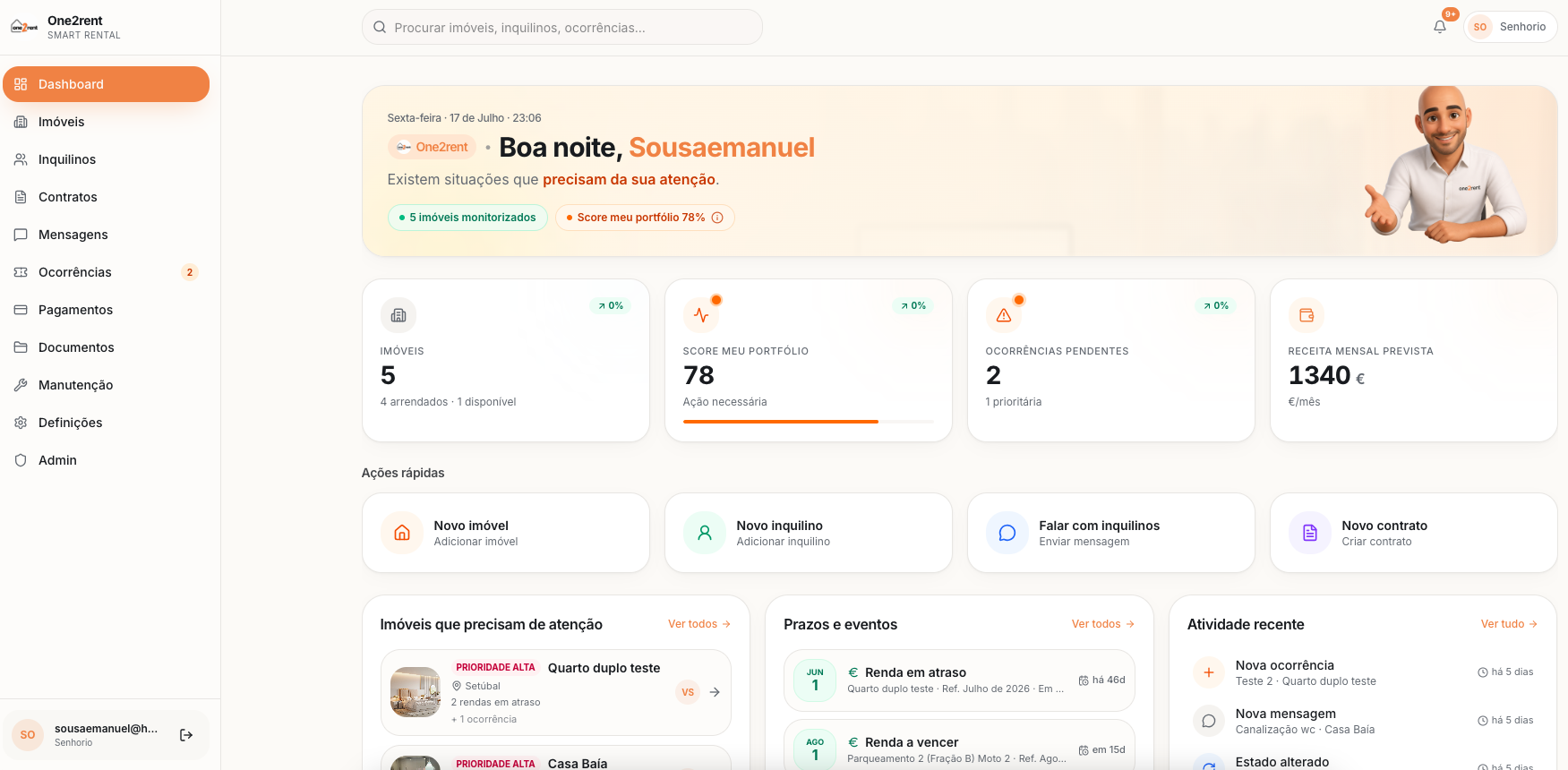Click the chat bubble icon for Nova mensagem
The image size is (1568, 770).
pos(1209,721)
